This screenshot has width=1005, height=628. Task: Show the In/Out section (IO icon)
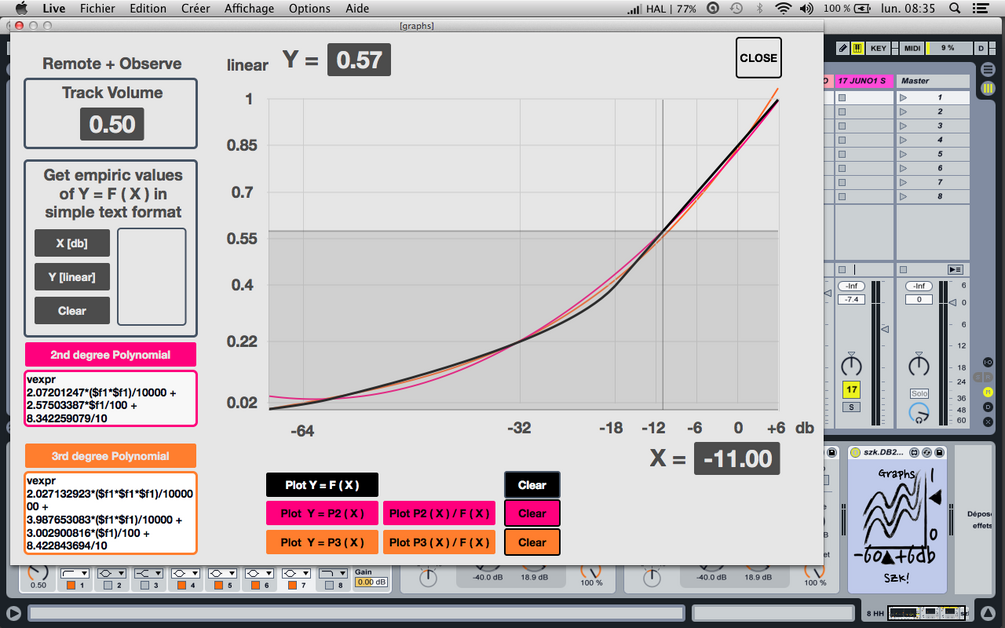[988, 362]
